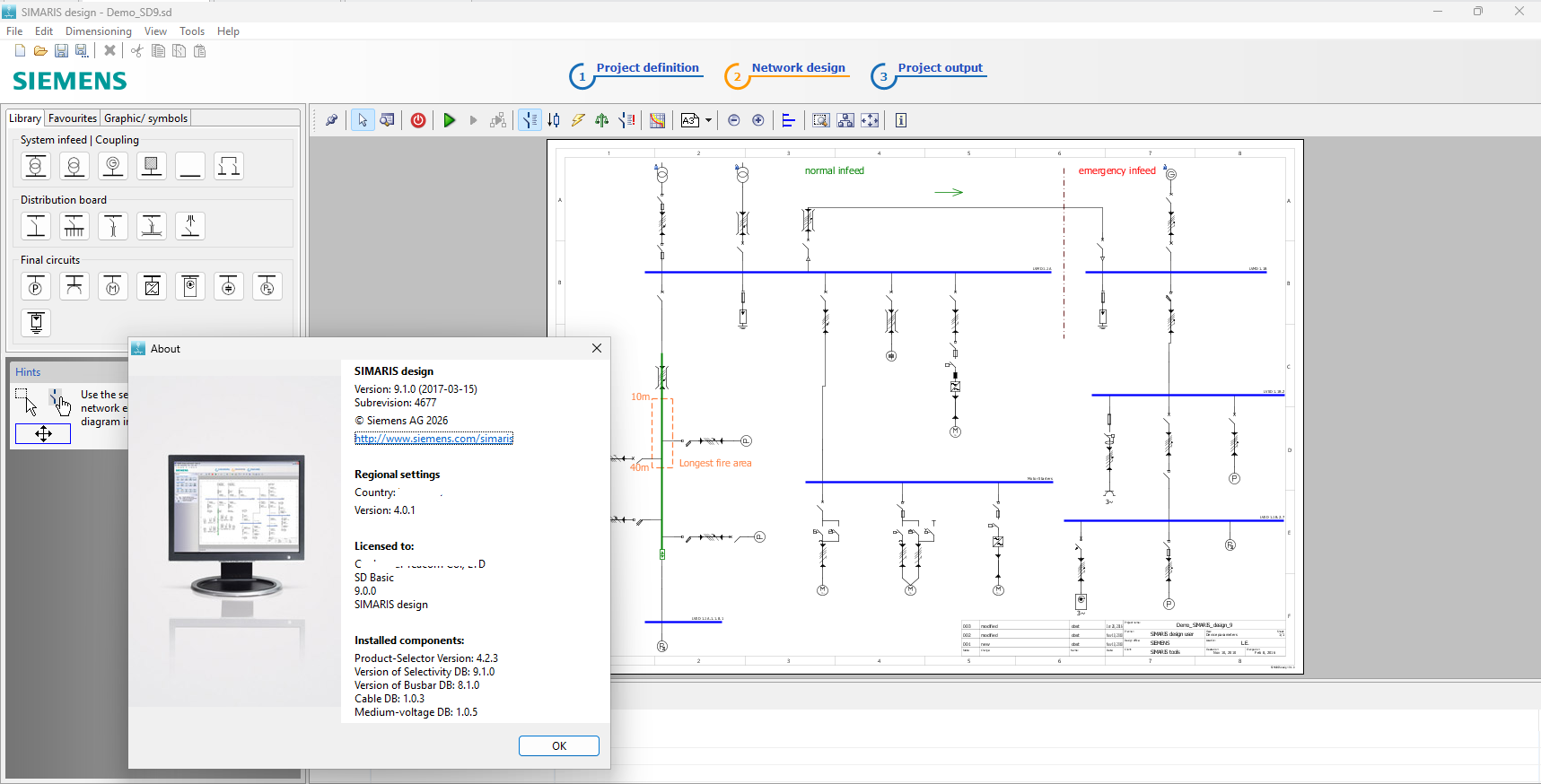Confirm the About dialog with OK

[x=559, y=746]
